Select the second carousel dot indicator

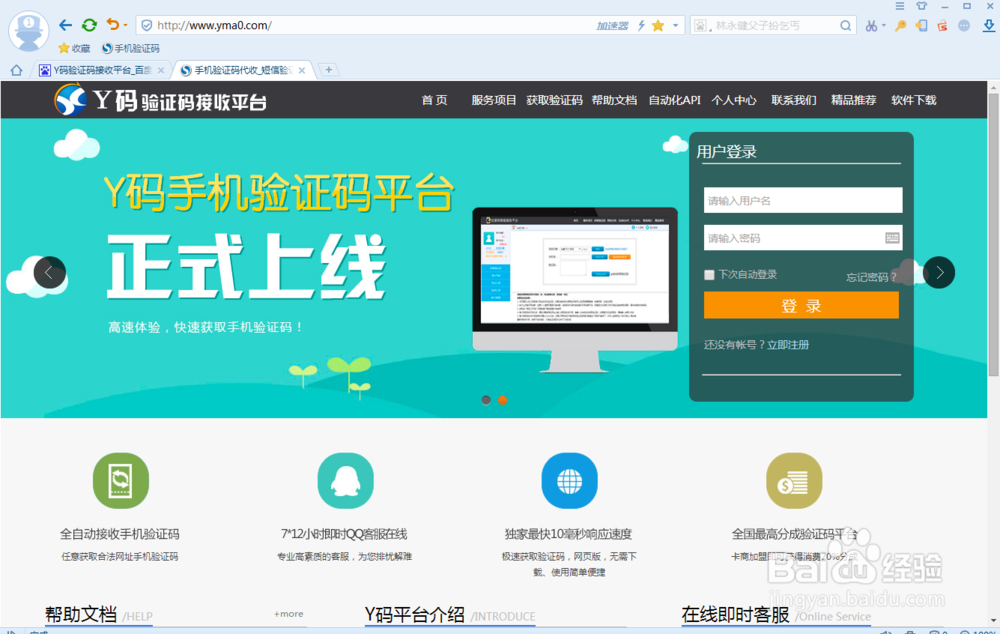point(502,400)
